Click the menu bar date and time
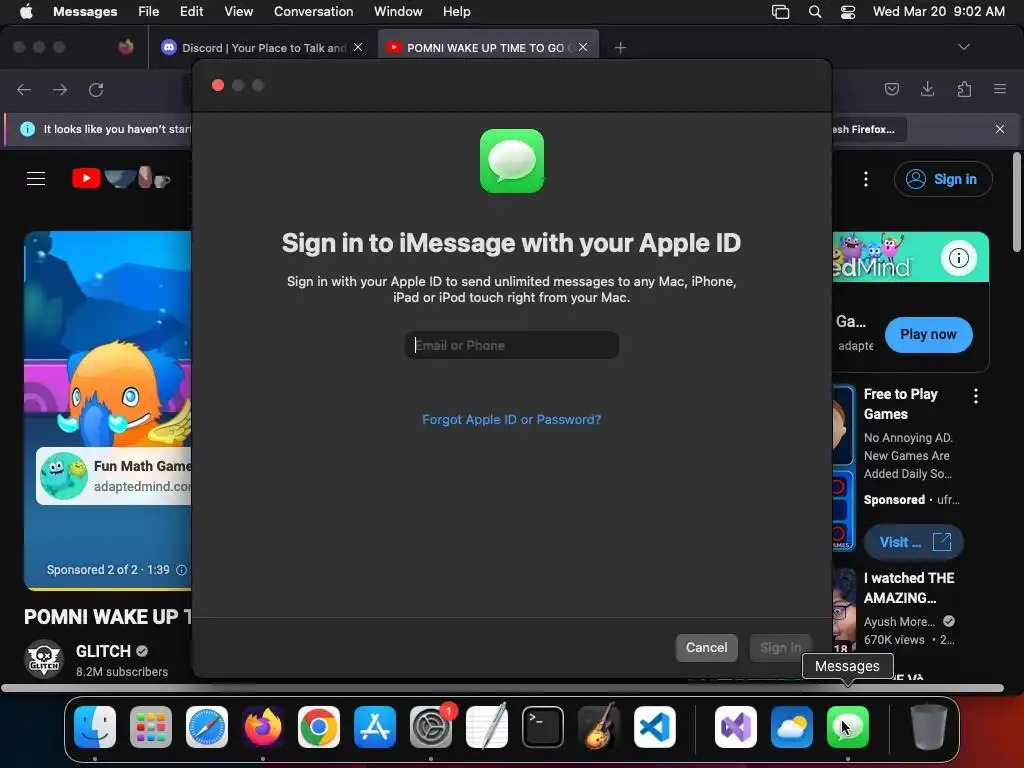Screen dimensions: 1024x768 (938, 11)
